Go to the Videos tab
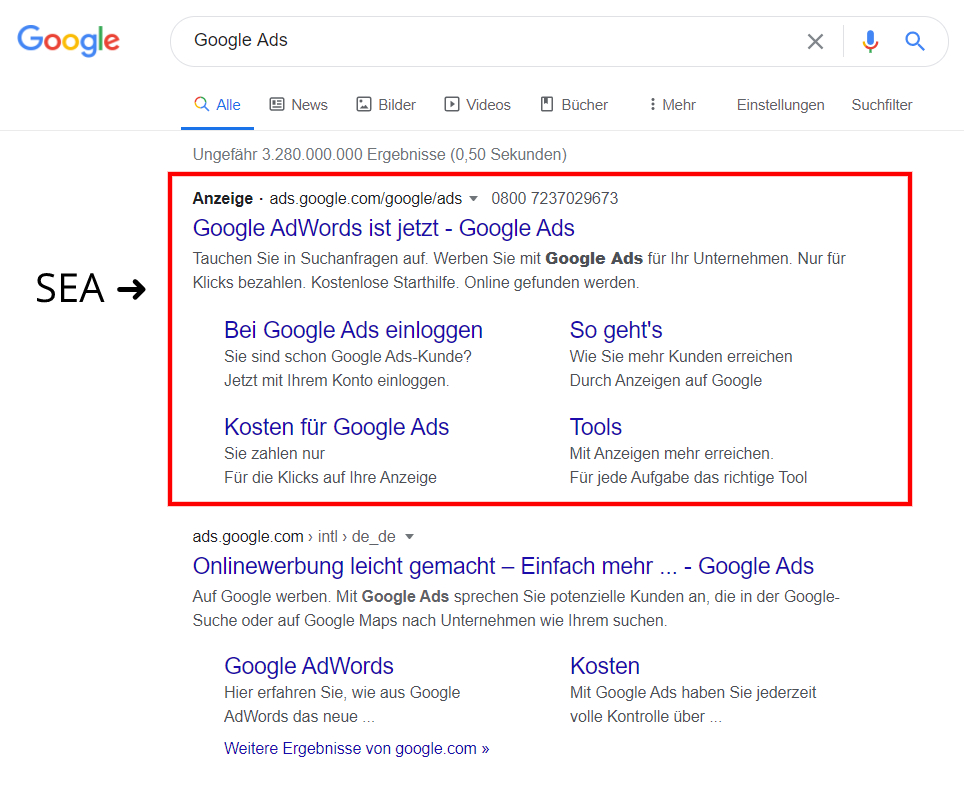964x789 pixels. 478,105
